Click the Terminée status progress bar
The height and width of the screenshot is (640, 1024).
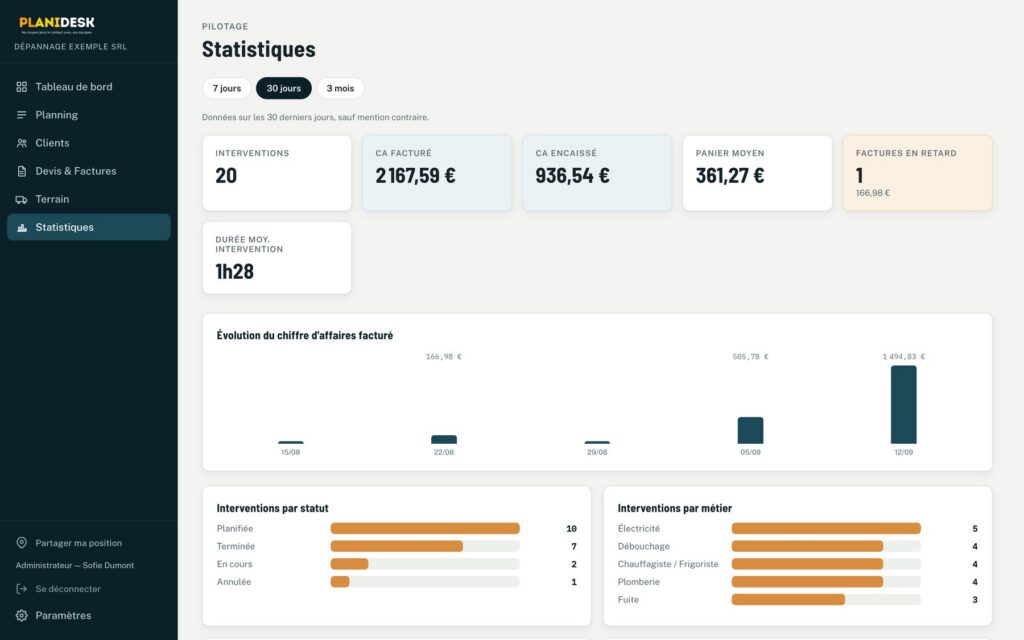coord(425,546)
